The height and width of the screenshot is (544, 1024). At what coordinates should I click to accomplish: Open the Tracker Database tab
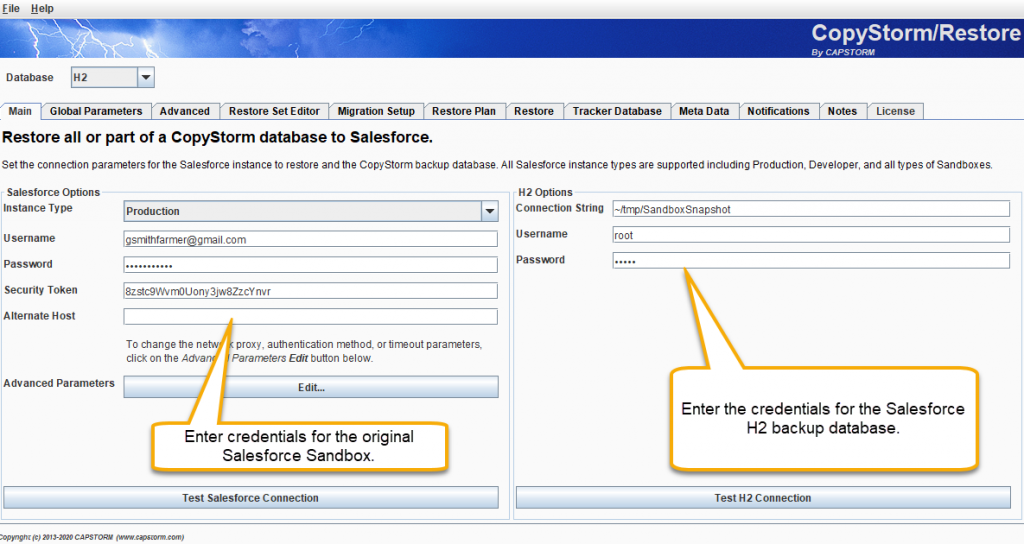tap(617, 111)
